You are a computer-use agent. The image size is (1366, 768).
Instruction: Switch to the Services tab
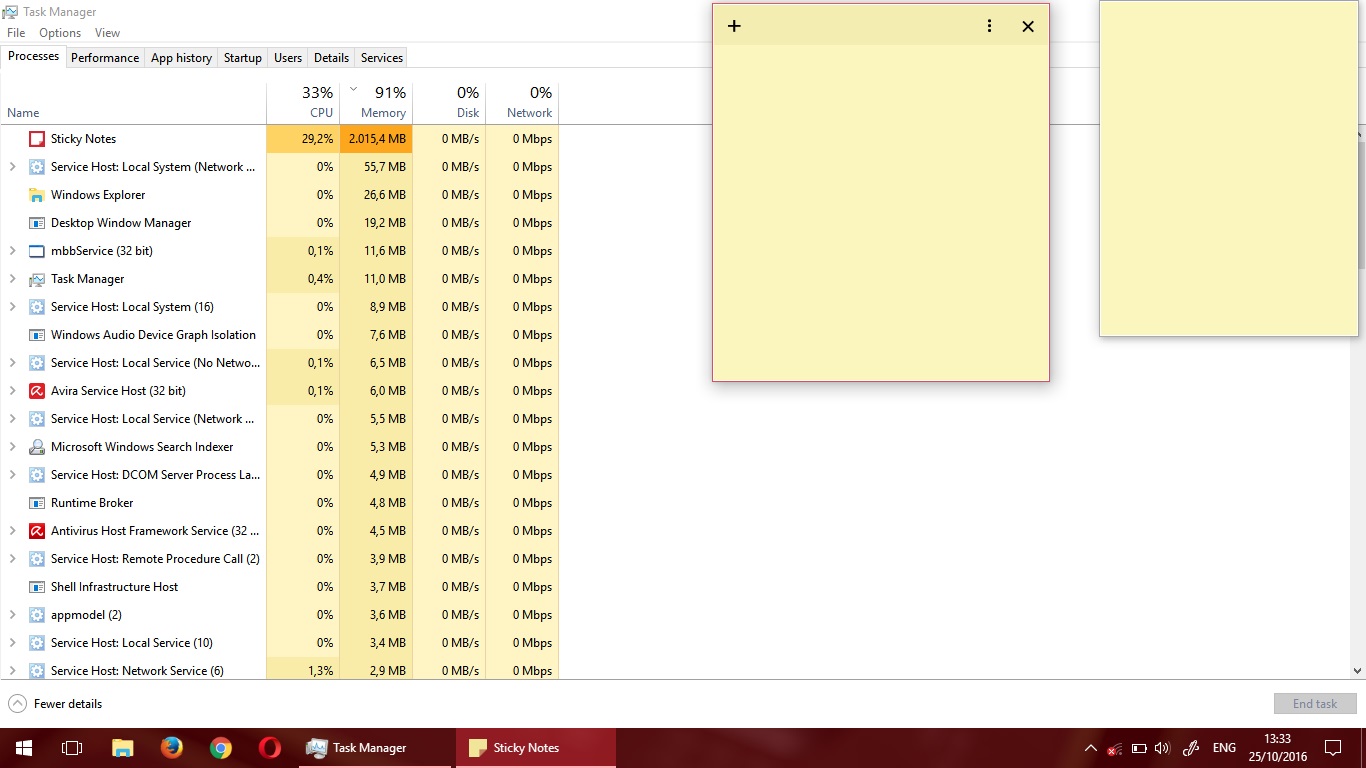pyautogui.click(x=382, y=58)
